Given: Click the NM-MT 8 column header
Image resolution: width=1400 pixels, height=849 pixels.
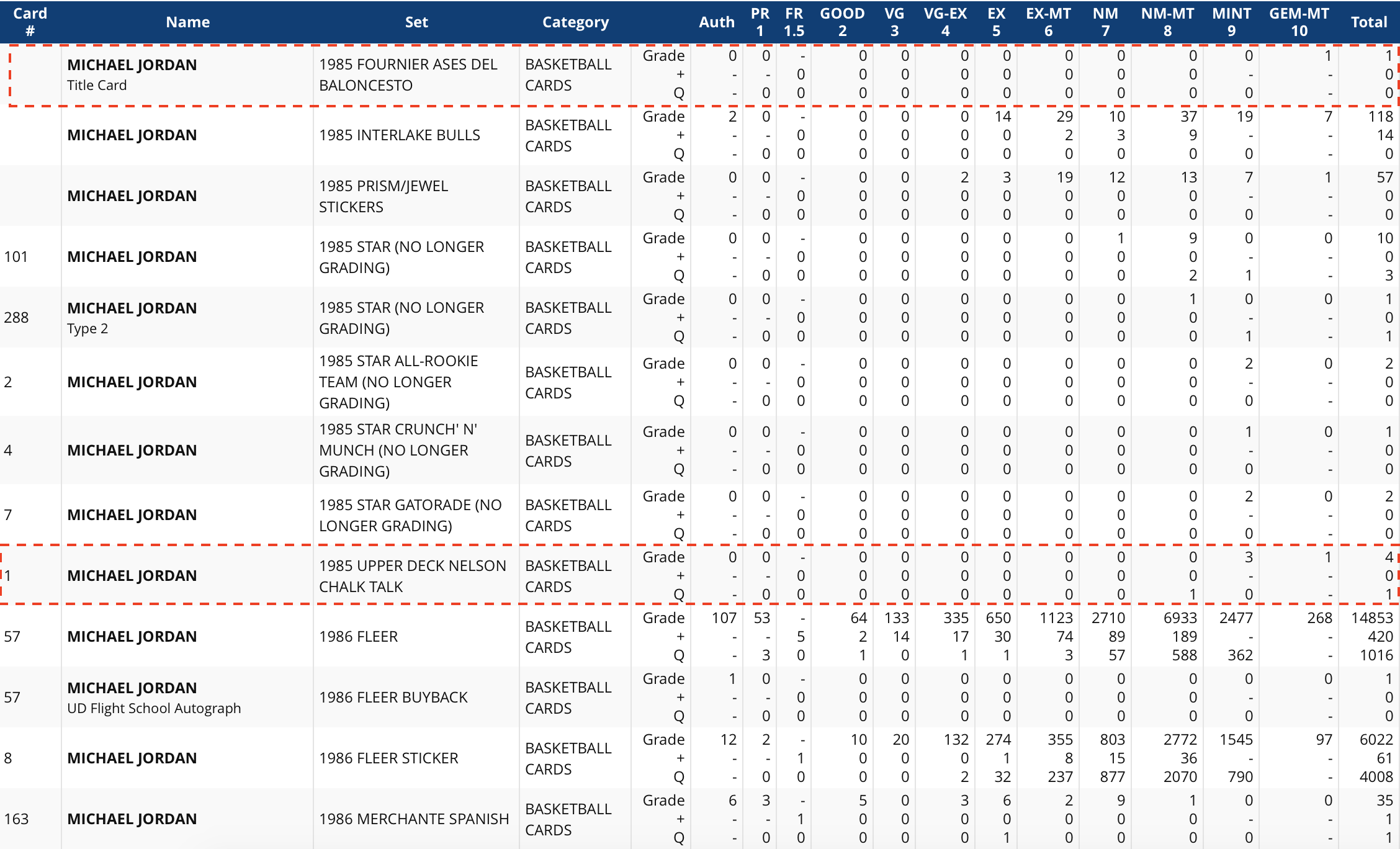Looking at the screenshot, I should click(x=1167, y=22).
